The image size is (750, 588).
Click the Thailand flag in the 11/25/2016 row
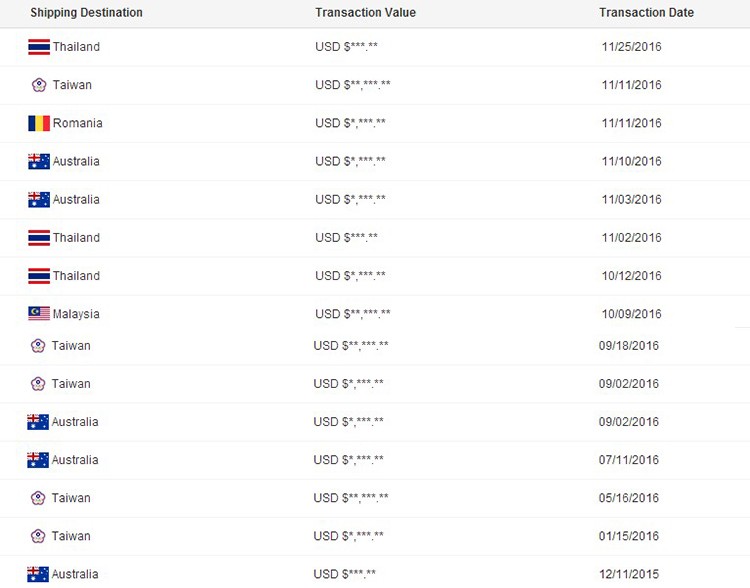click(39, 47)
